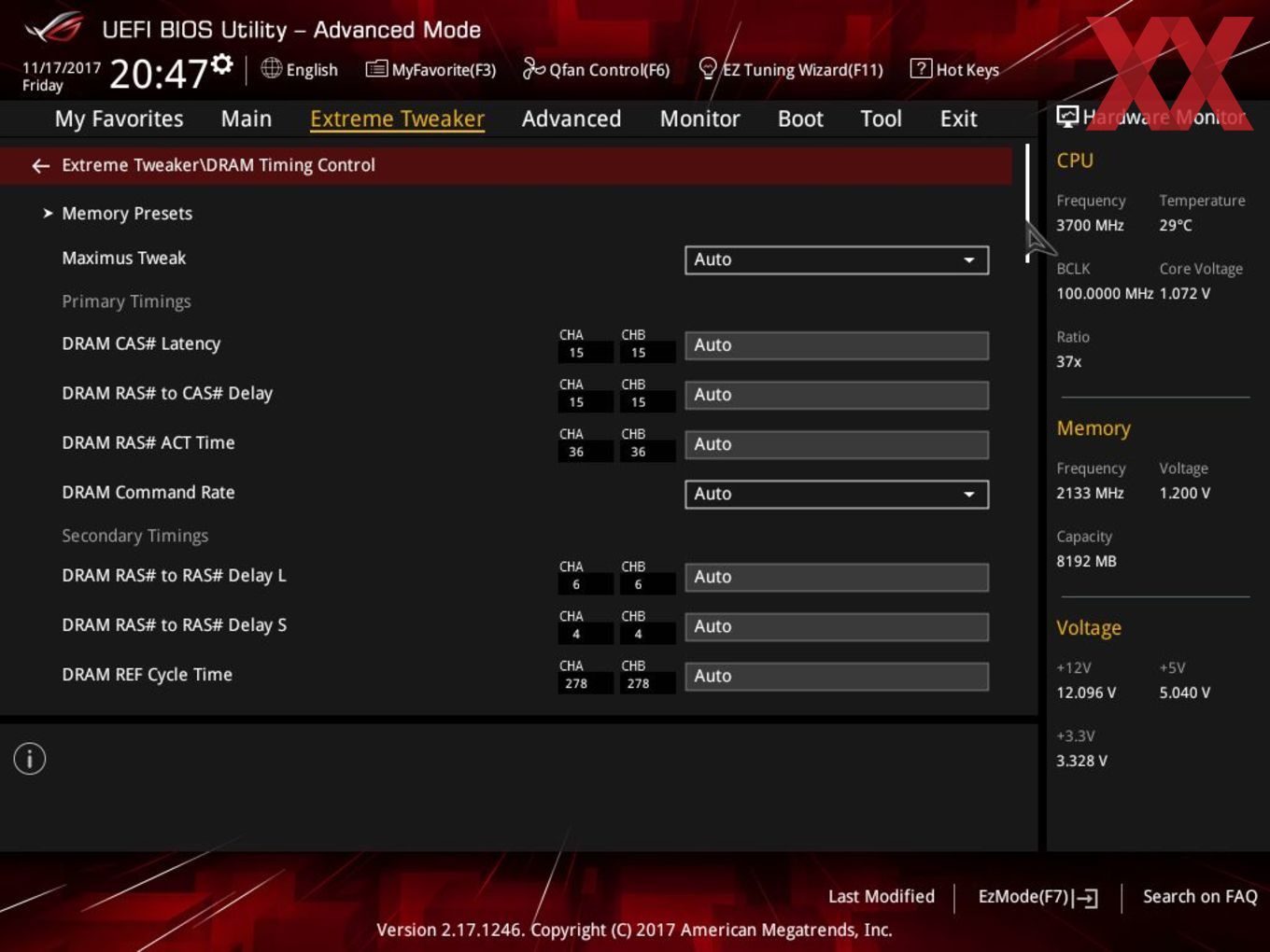This screenshot has width=1270, height=952.
Task: Open DRAM Command Rate dropdown
Action: pos(837,494)
